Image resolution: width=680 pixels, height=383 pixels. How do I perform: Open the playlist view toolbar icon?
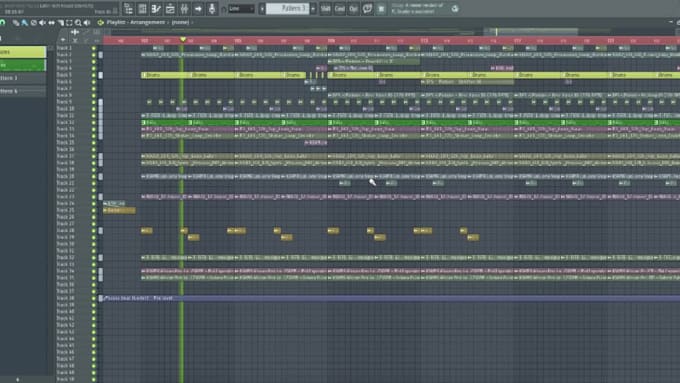tap(128, 9)
